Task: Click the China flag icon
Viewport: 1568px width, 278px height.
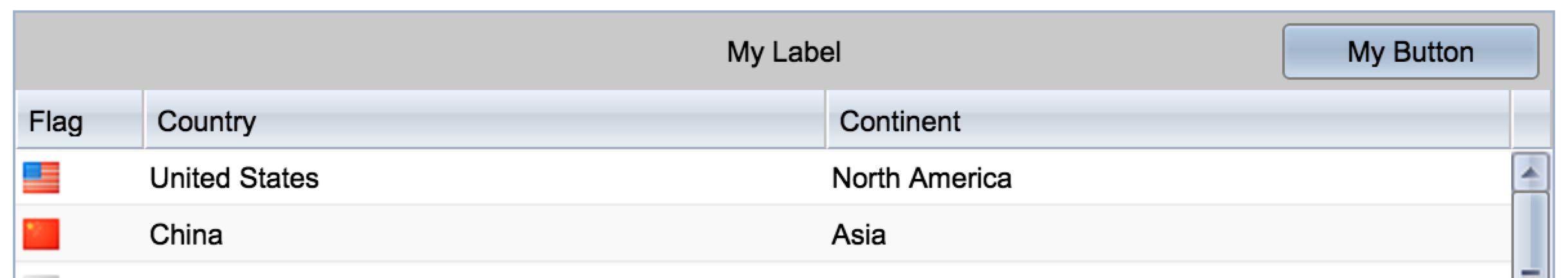Action: 41,234
